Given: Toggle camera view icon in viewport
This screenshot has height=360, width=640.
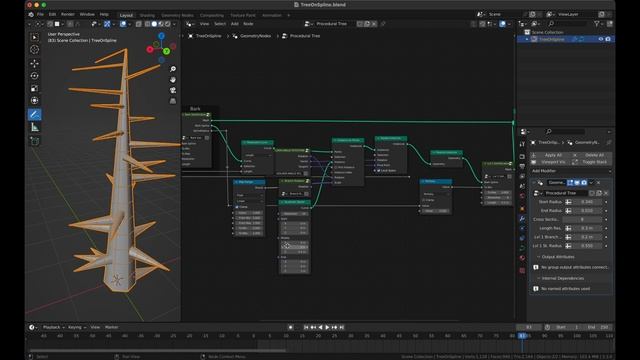Looking at the screenshot, I should tap(173, 90).
